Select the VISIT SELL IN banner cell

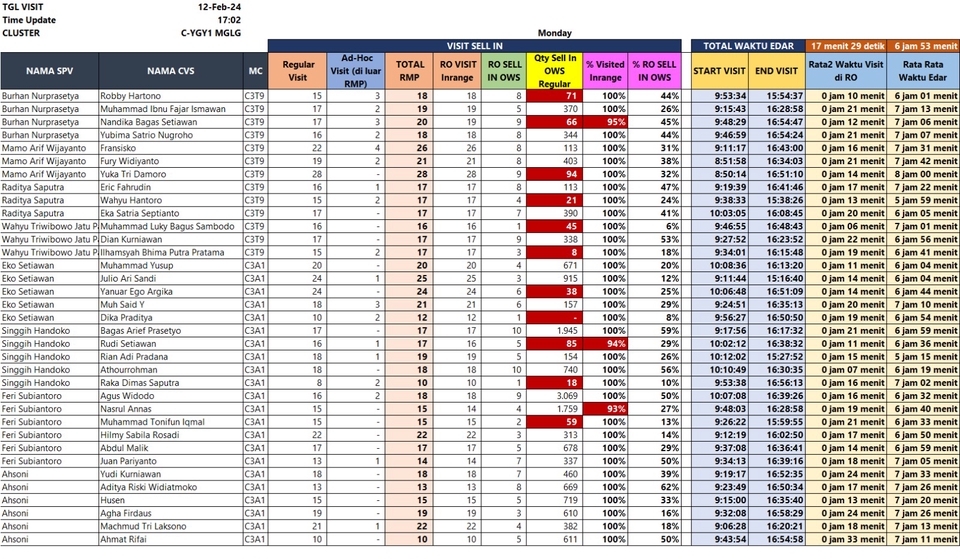(x=474, y=46)
